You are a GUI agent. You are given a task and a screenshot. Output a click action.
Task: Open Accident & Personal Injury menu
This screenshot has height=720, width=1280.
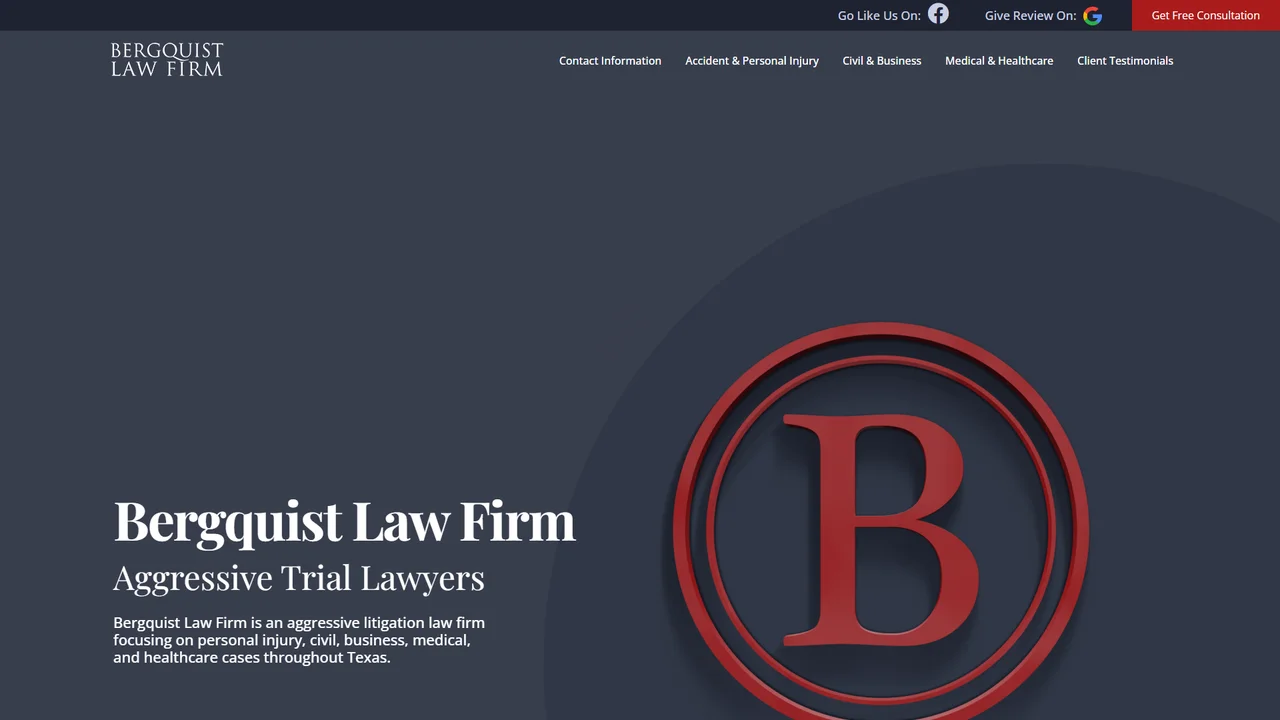pyautogui.click(x=752, y=61)
